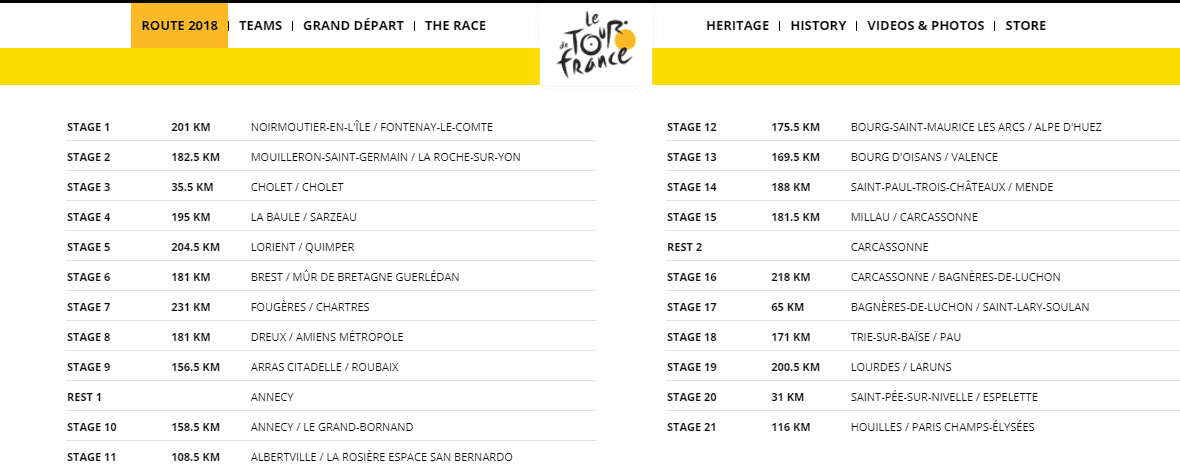The height and width of the screenshot is (475, 1180).
Task: Click the Le Tour de France logo
Action: point(596,45)
